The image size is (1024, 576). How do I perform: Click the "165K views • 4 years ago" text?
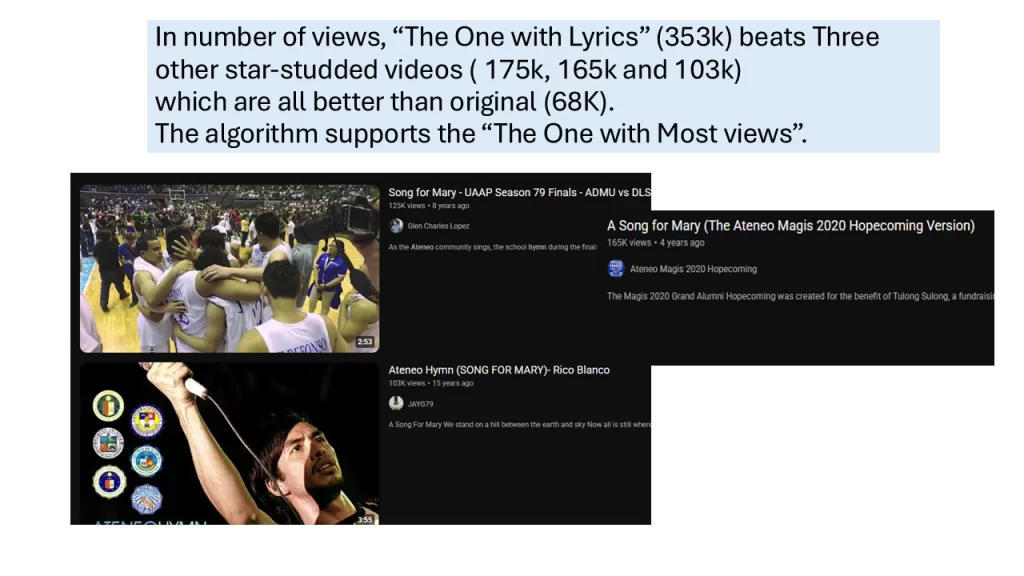tap(656, 243)
